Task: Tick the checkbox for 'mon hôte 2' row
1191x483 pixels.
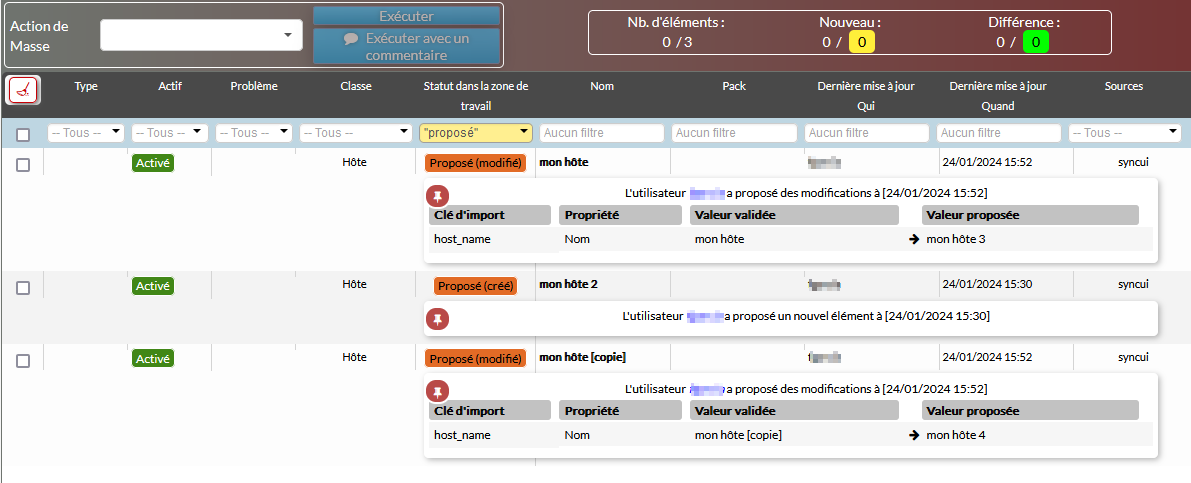Action: pos(23,288)
